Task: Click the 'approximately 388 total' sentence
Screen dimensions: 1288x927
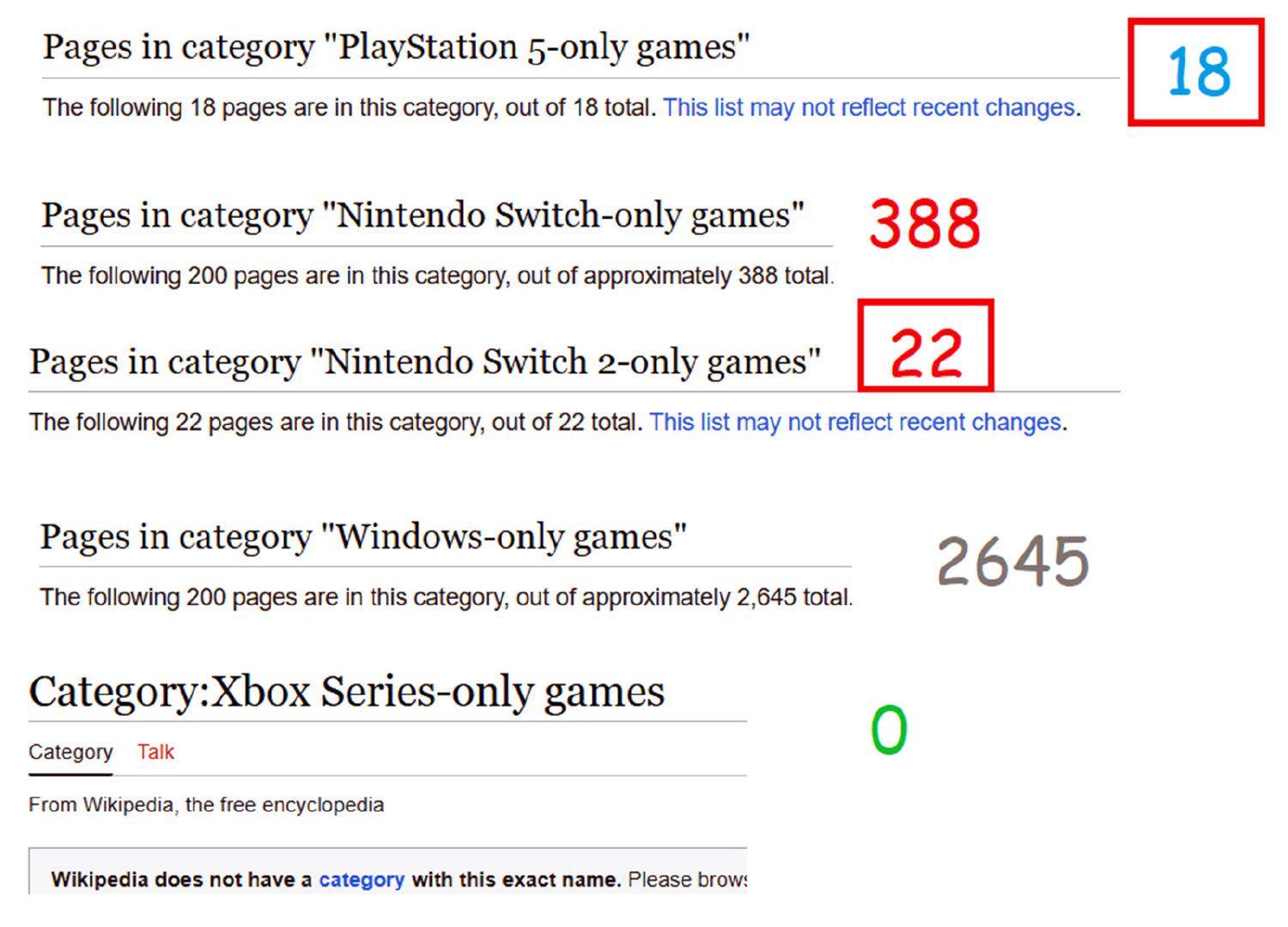Action: (x=436, y=276)
